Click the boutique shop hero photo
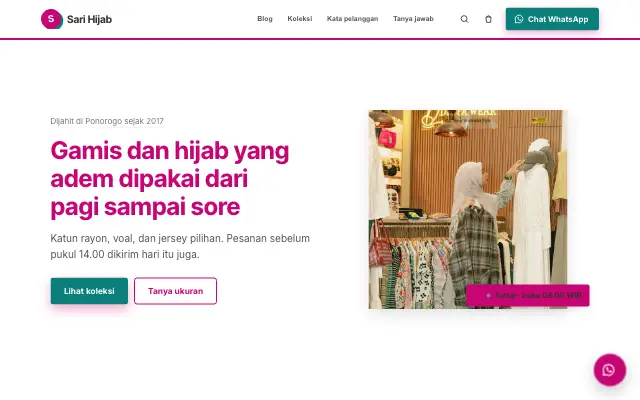This screenshot has width=640, height=400. pyautogui.click(x=468, y=209)
